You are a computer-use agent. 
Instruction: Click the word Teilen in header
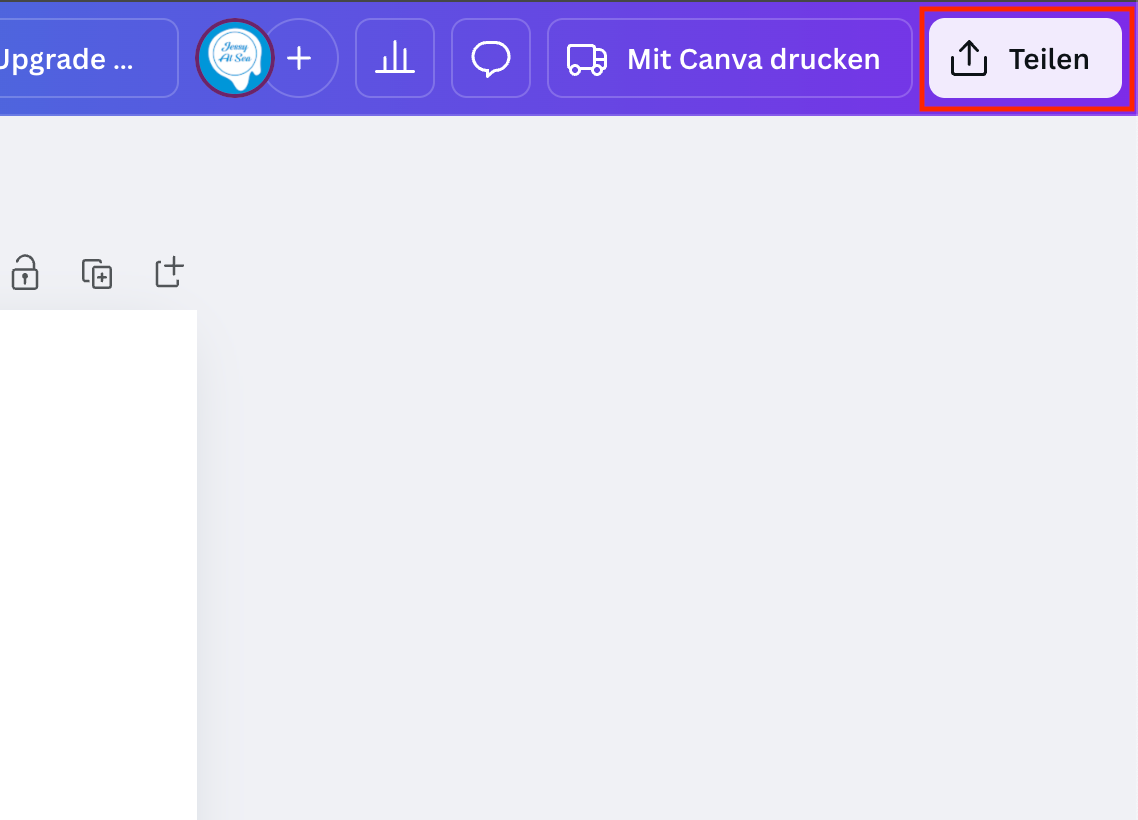point(1048,60)
